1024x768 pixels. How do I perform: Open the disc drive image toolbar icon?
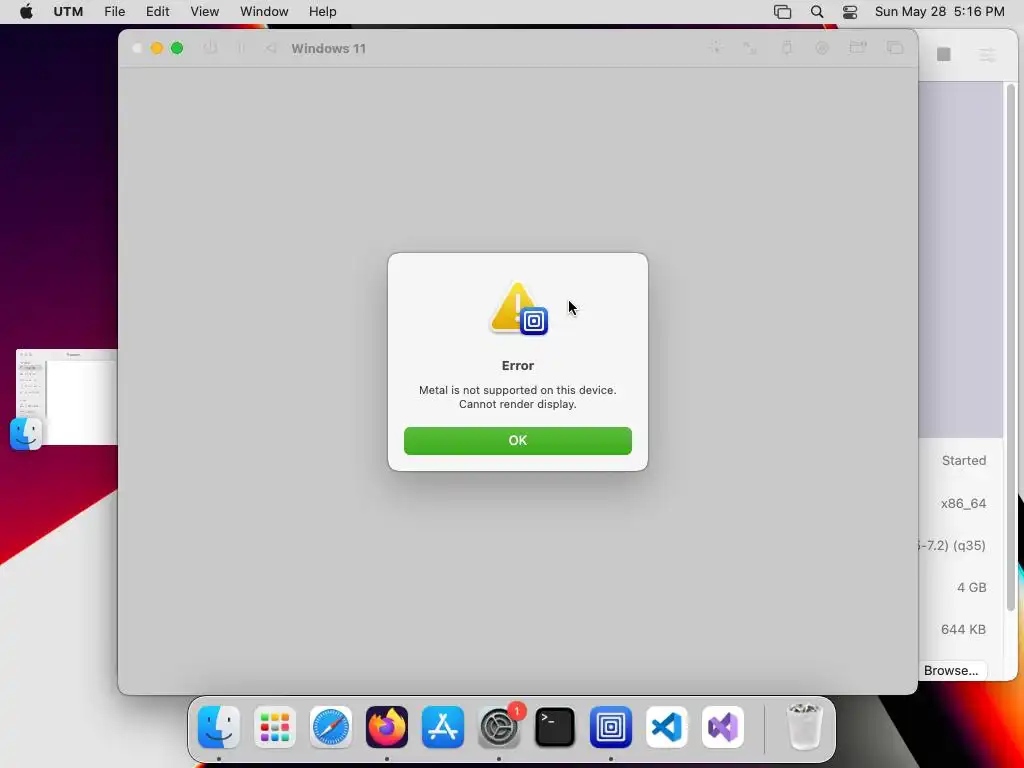822,48
